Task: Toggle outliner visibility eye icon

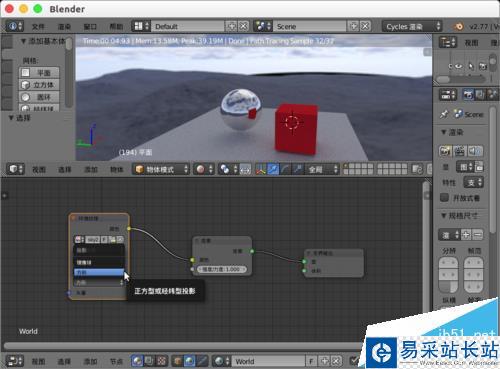Action: 459,66
